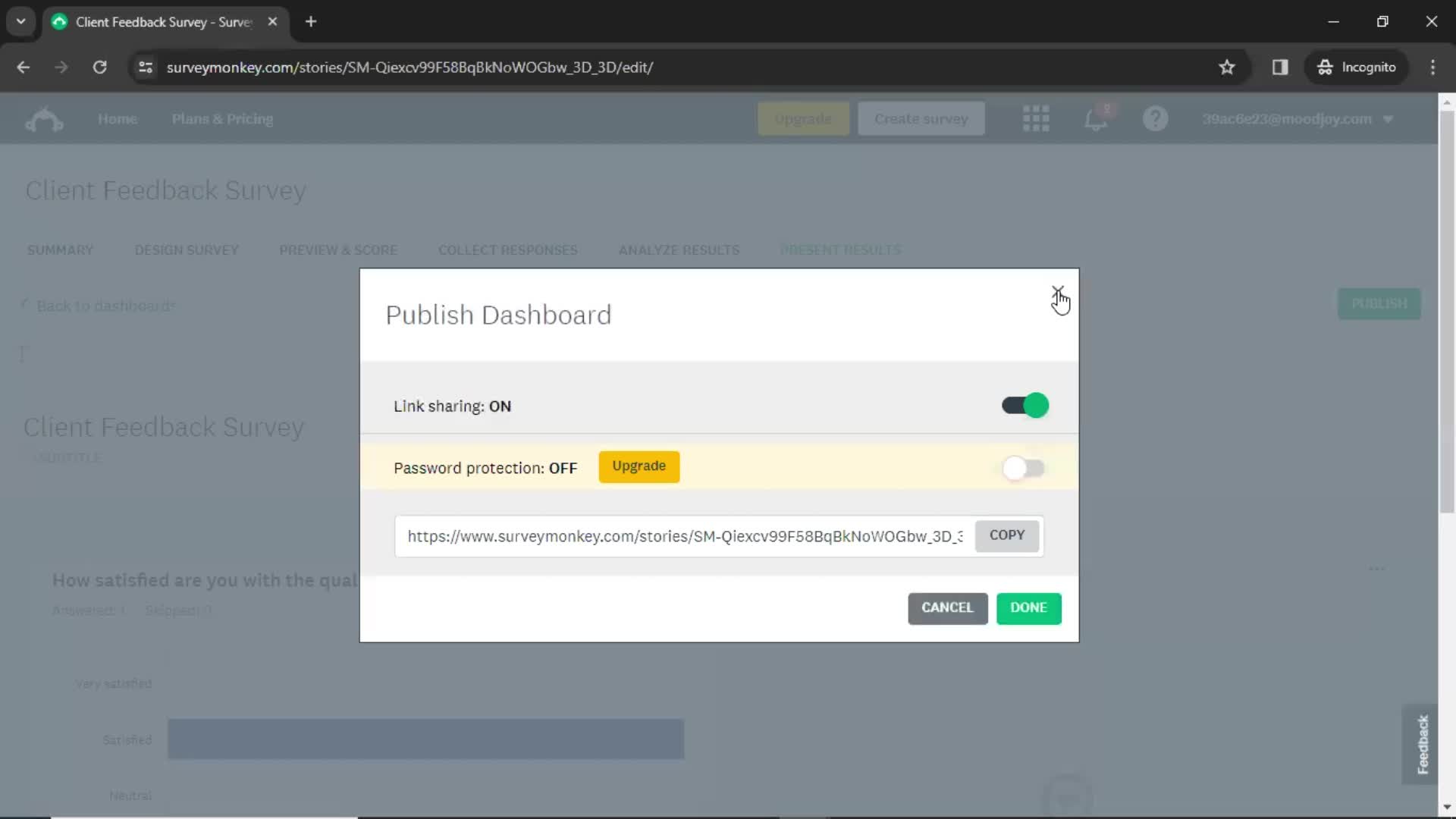Click the SurveyMonkey home icon
The image size is (1456, 819).
tap(42, 118)
